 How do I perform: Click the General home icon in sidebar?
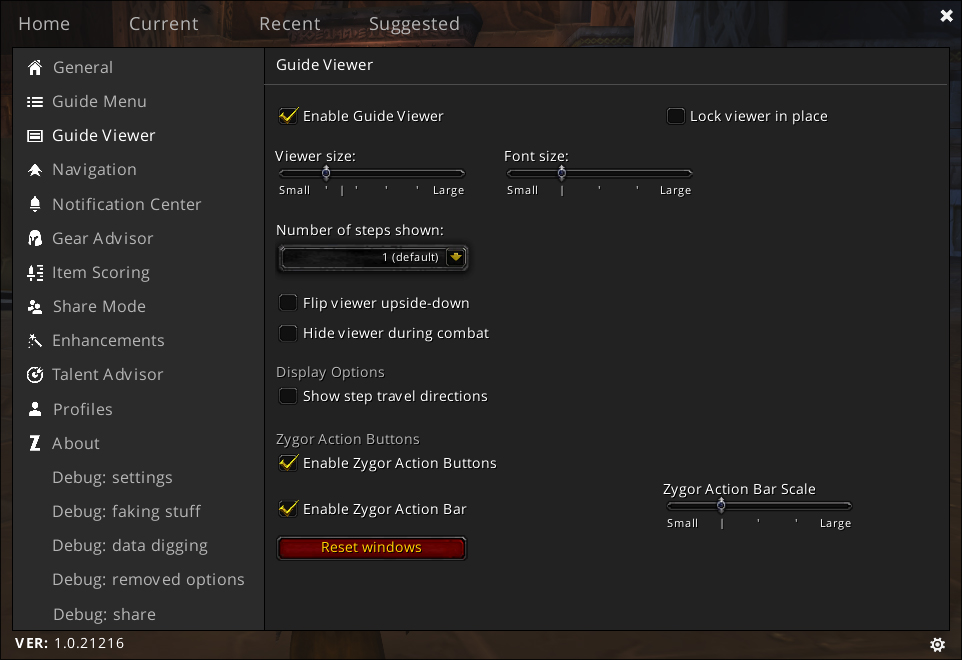click(34, 67)
